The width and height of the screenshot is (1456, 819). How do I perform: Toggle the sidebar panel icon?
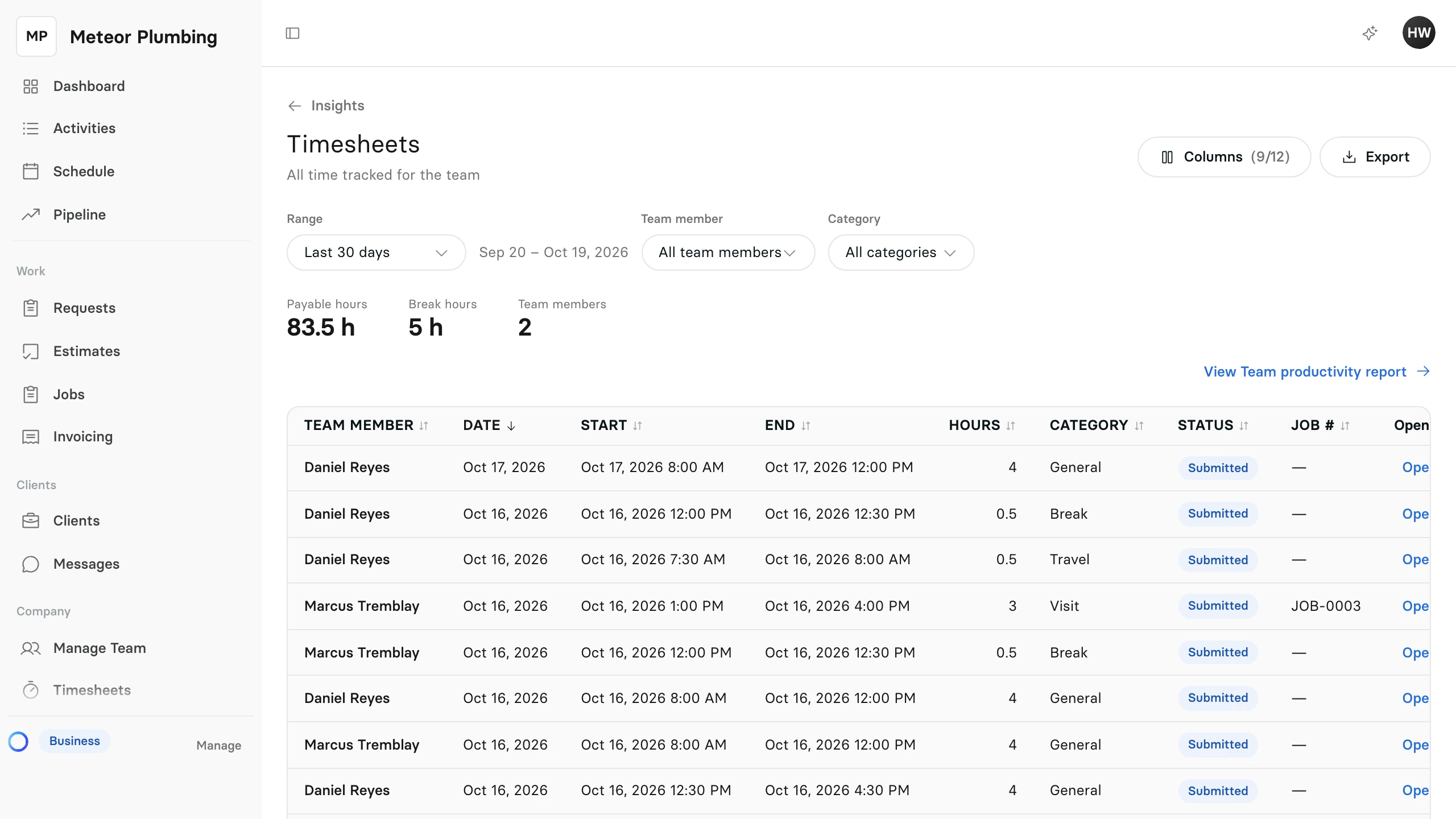click(292, 33)
